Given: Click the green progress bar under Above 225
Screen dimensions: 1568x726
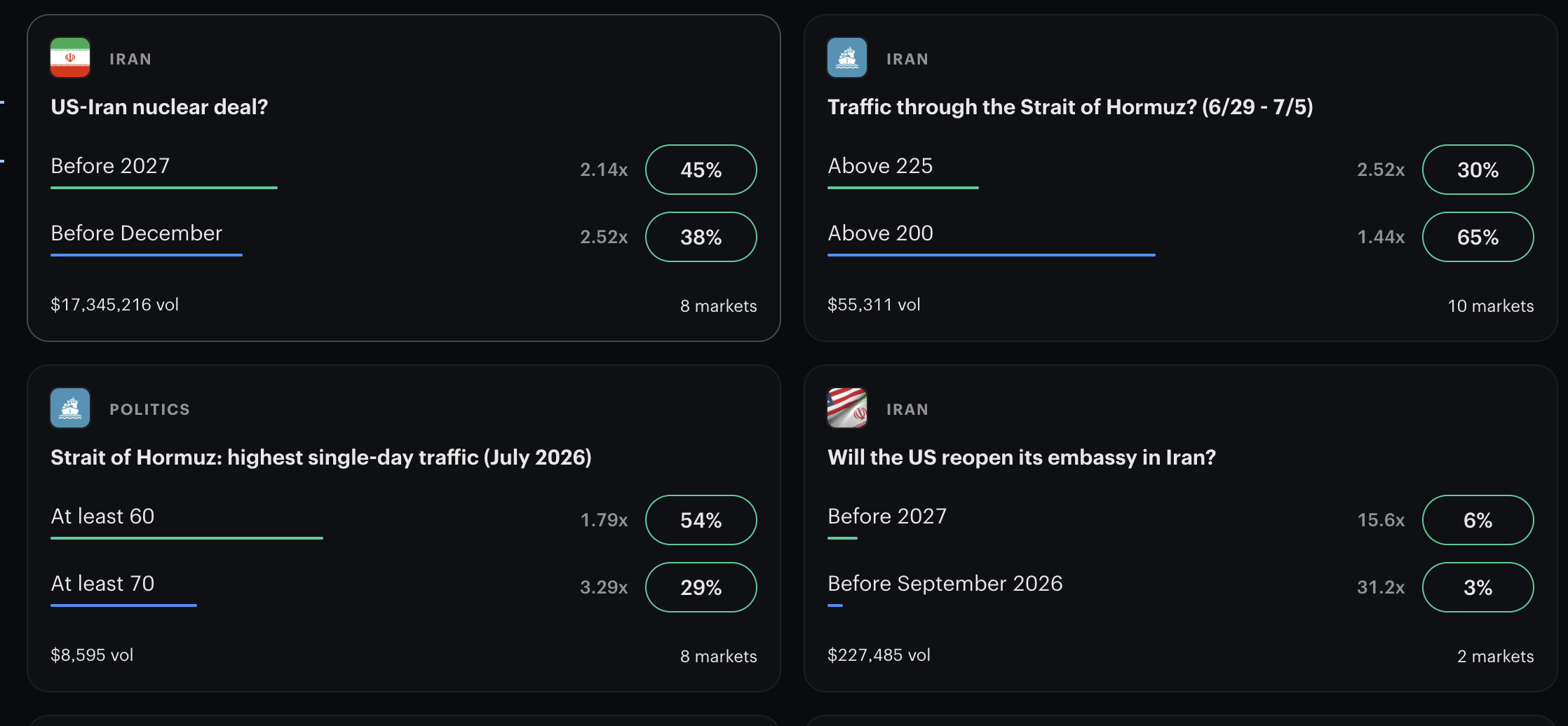Looking at the screenshot, I should 903,188.
